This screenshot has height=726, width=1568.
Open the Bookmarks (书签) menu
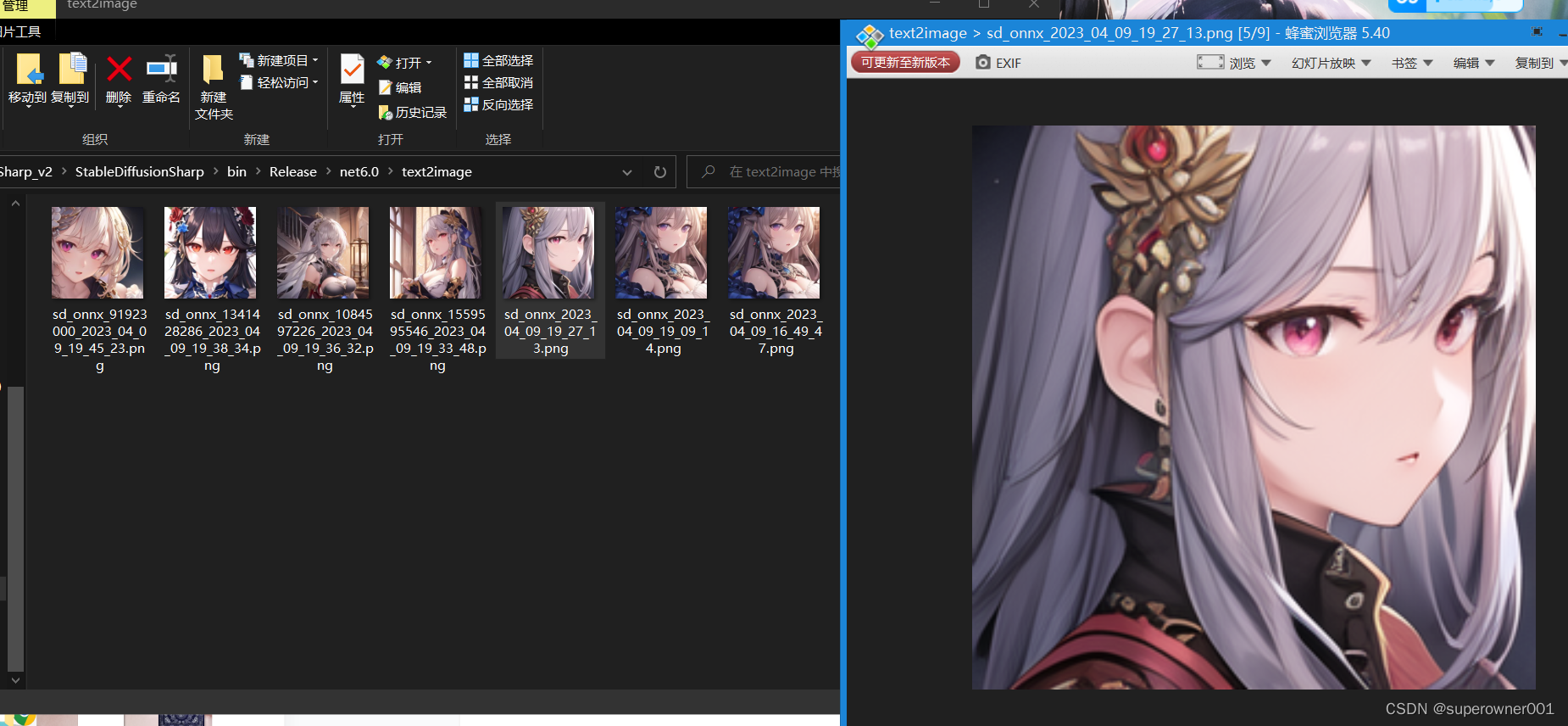pyautogui.click(x=1412, y=63)
